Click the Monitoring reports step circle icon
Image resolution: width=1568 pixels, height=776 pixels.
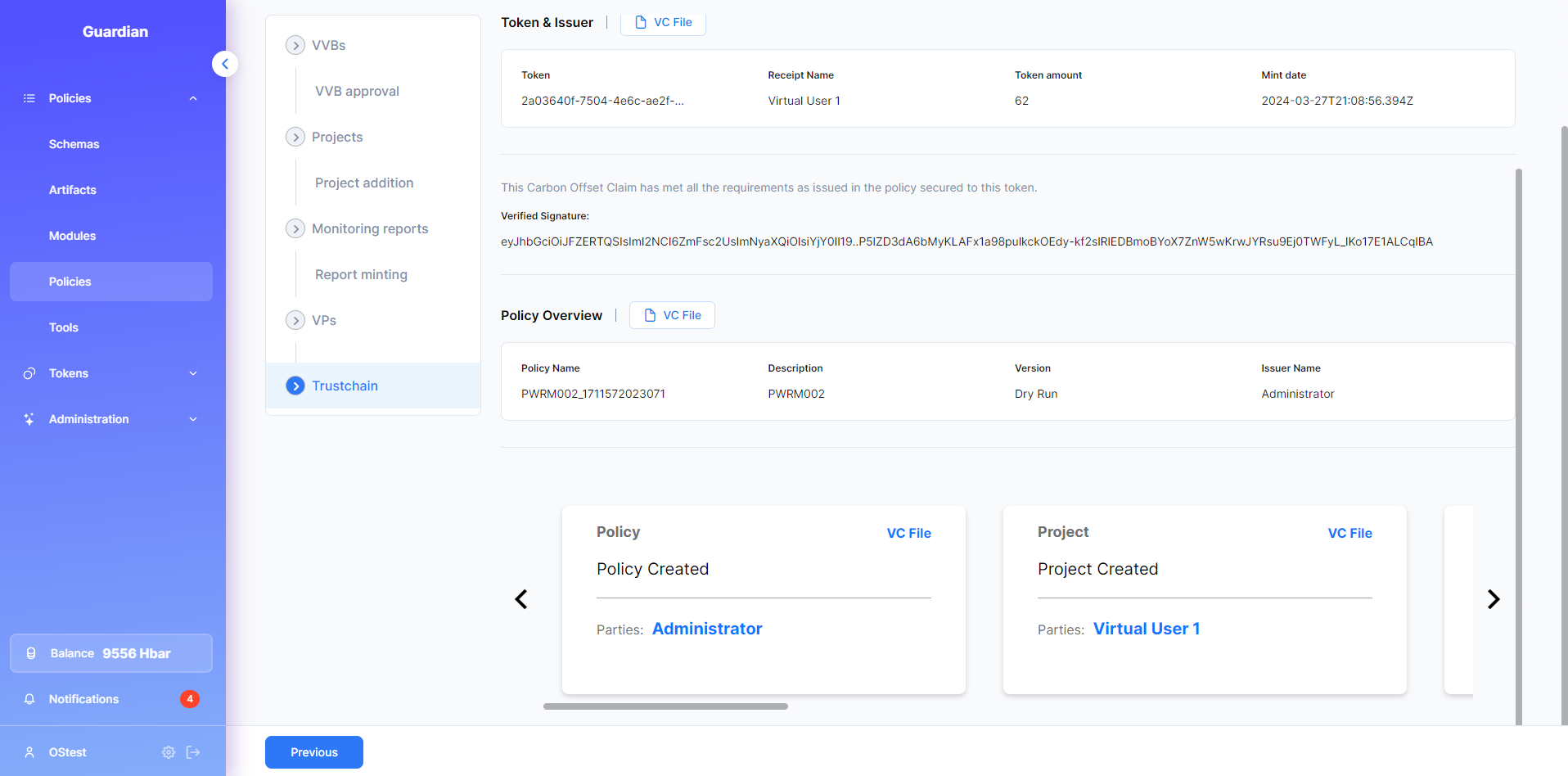pos(295,228)
